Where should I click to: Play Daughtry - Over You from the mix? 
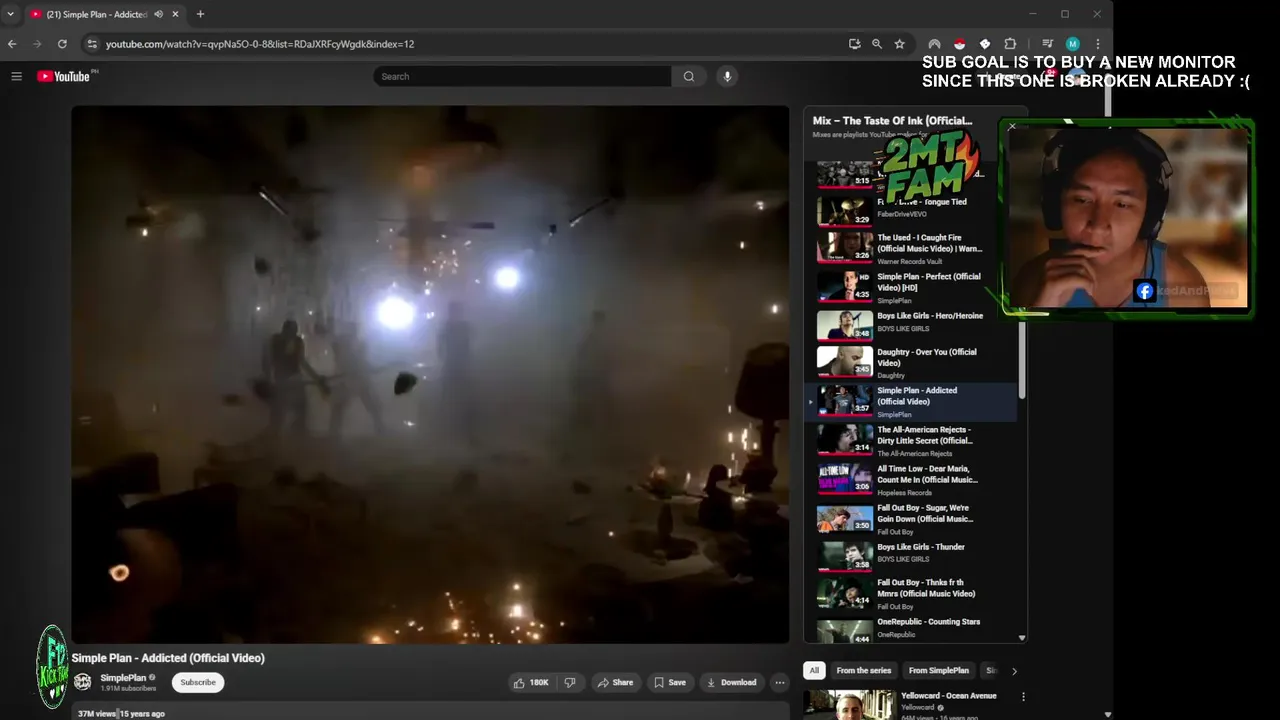tap(911, 362)
